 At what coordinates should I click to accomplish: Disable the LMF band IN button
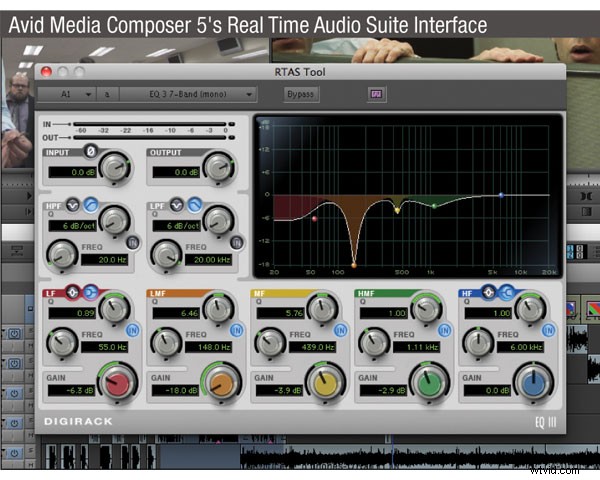pyautogui.click(x=236, y=330)
